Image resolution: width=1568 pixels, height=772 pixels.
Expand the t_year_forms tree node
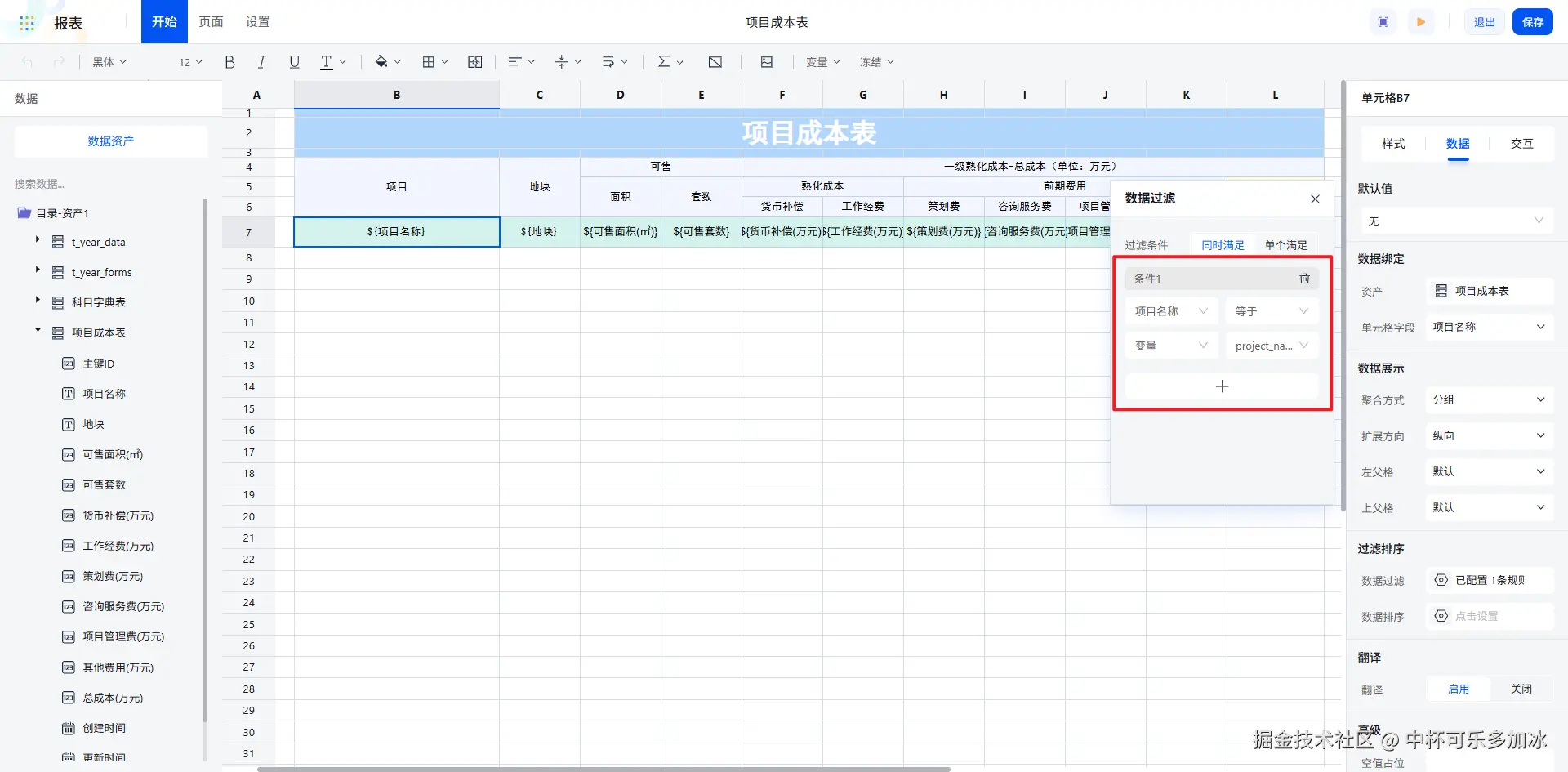pos(38,270)
